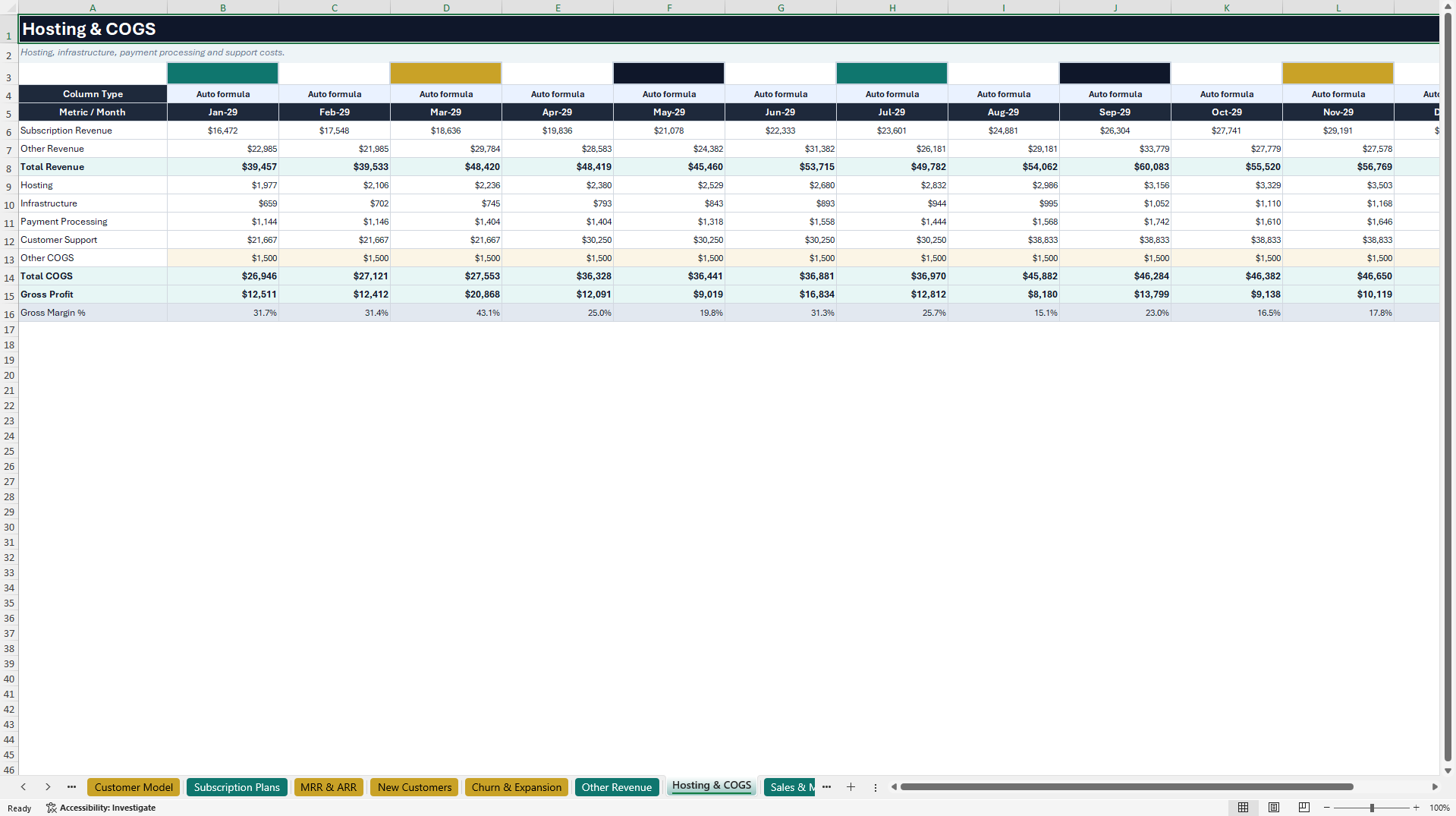1456x816 pixels.
Task: Open Other Revenue sheet tab
Action: coord(617,787)
